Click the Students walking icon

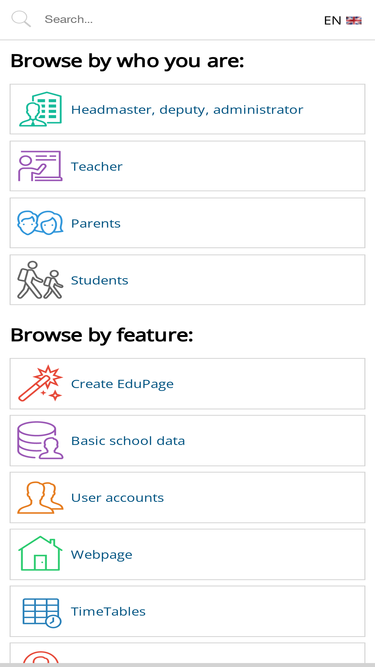40,280
